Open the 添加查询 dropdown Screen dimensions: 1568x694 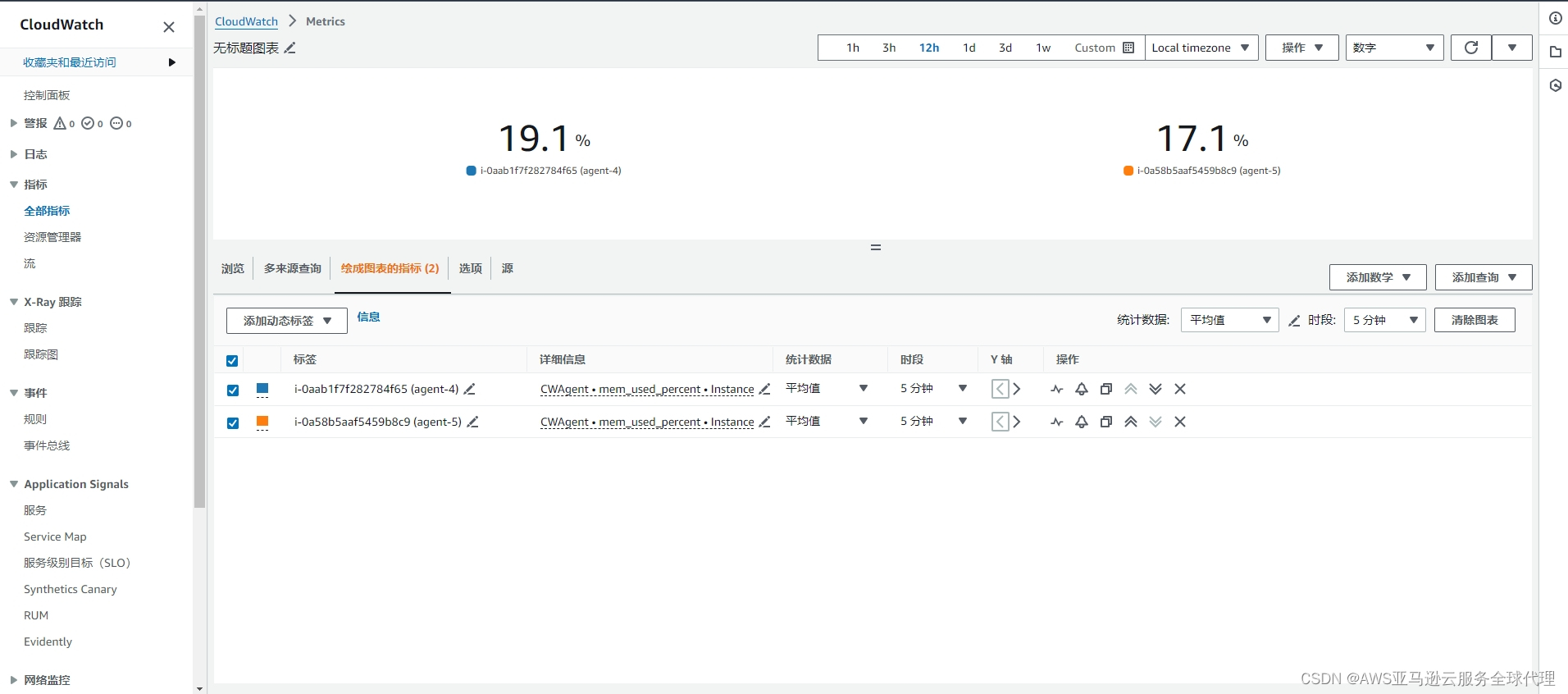[x=1484, y=277]
